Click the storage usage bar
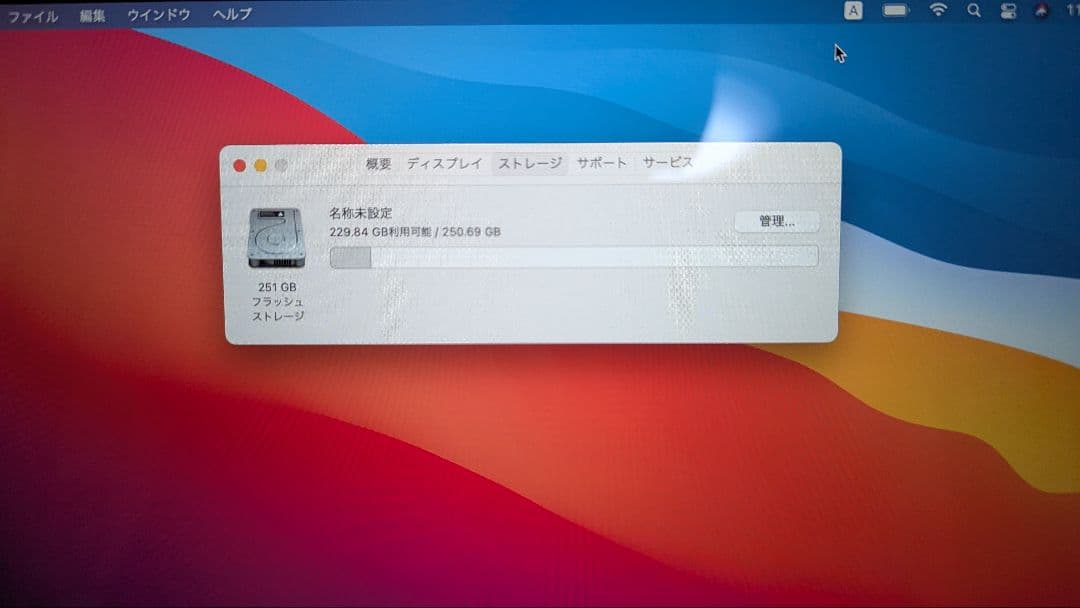Screen dimensions: 1080x608 click(x=575, y=257)
